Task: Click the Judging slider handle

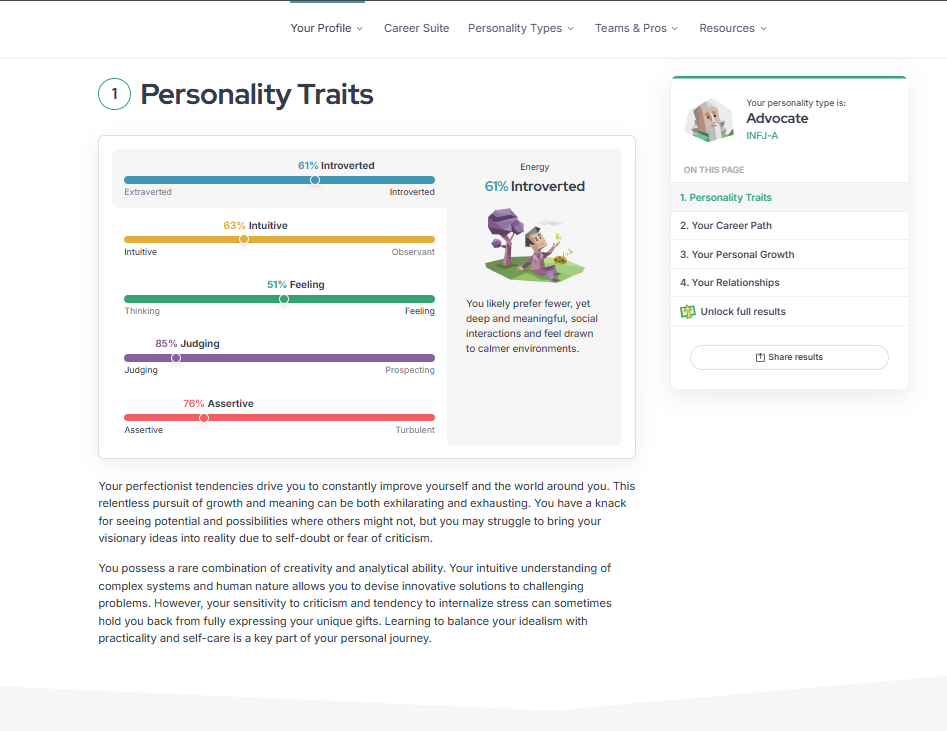Action: pyautogui.click(x=176, y=358)
